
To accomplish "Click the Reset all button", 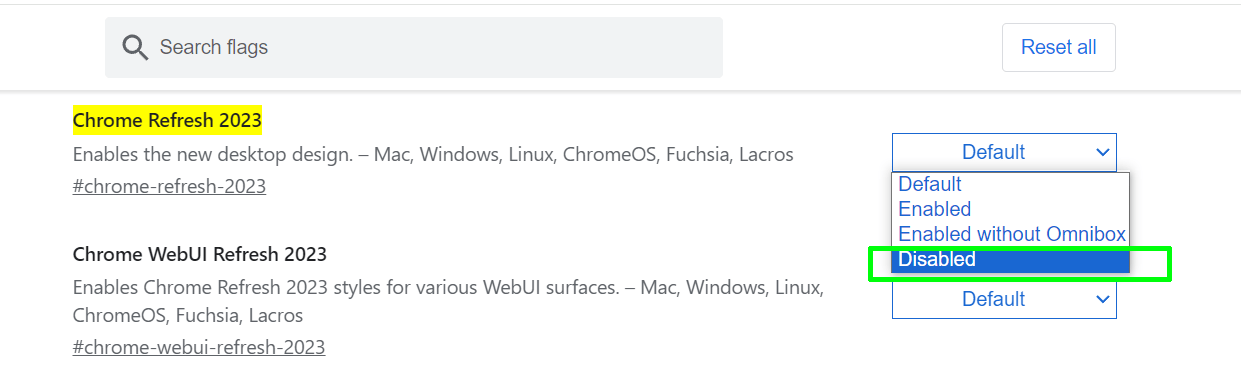I will (1058, 47).
